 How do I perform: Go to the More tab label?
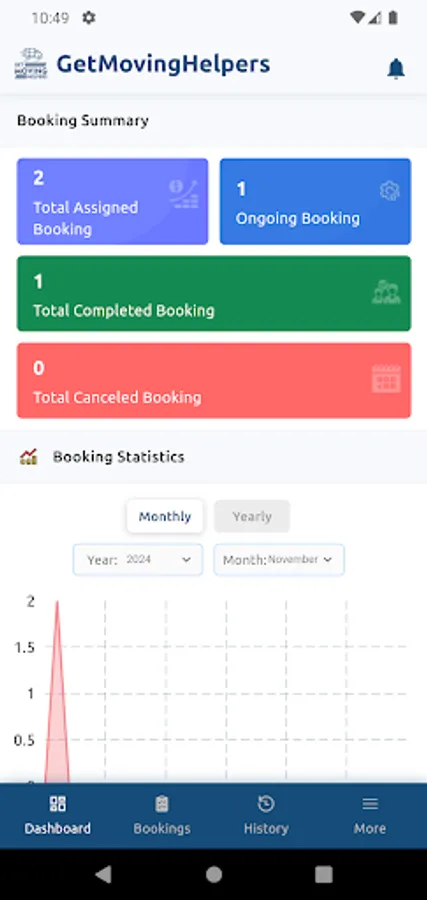[x=370, y=828]
